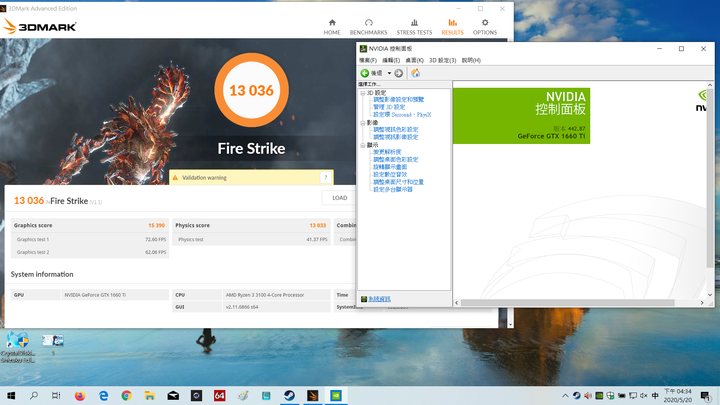This screenshot has width=720, height=405.
Task: Click the question mark beside Validation warning
Action: [x=326, y=178]
